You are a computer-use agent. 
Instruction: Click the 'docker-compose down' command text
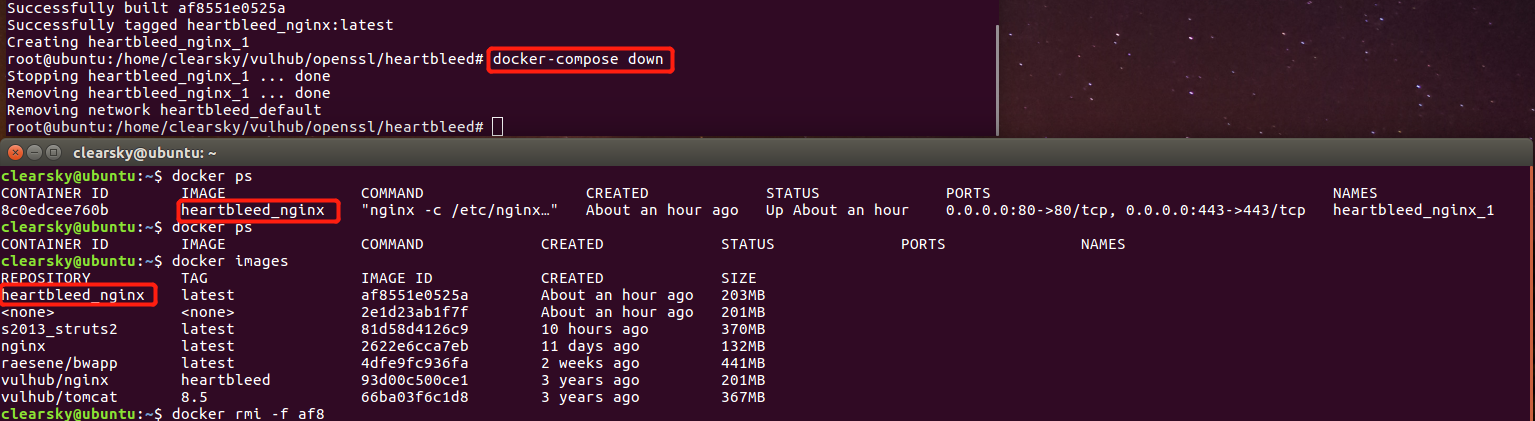578,59
